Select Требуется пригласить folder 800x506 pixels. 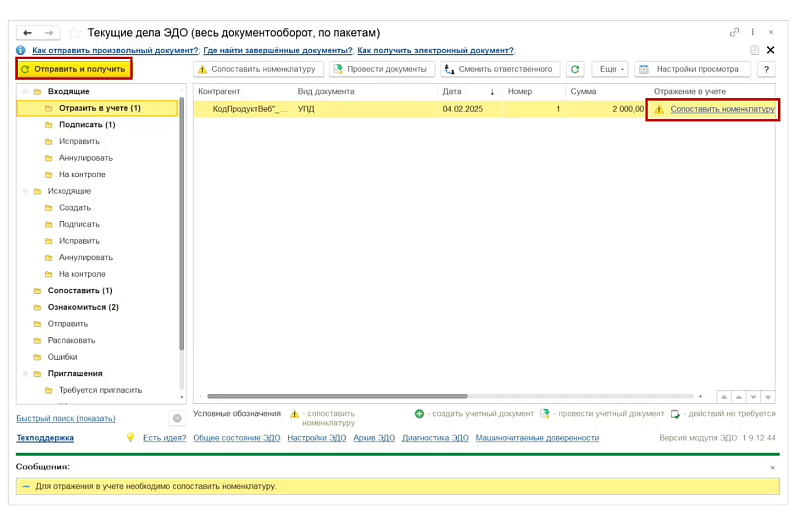100,390
